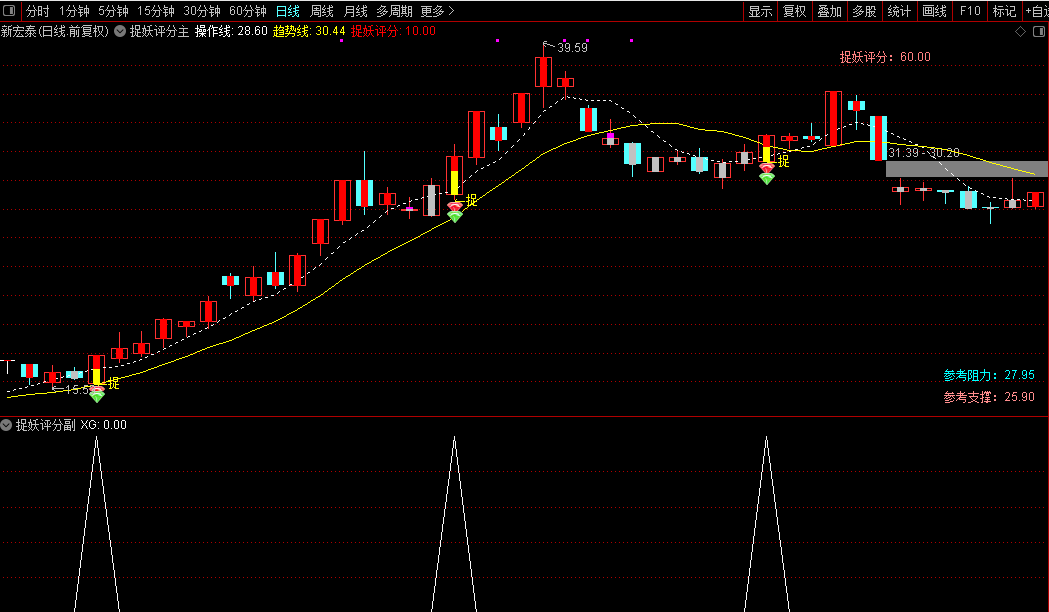Click the XG: 0.00 sub-indicator value
The width and height of the screenshot is (1049, 612).
coord(104,425)
